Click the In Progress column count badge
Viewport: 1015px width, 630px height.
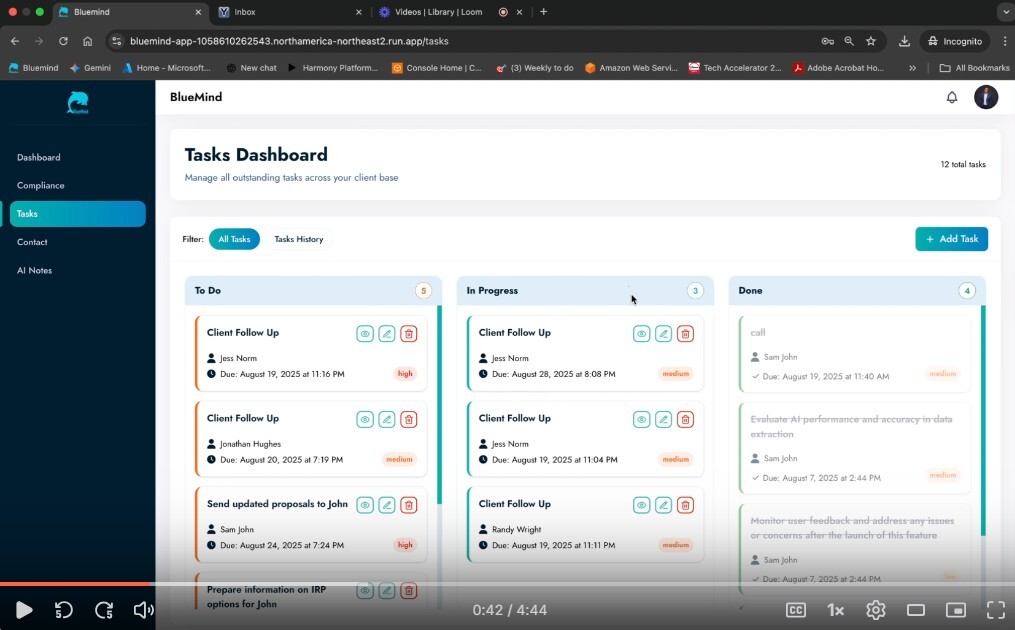tap(695, 291)
